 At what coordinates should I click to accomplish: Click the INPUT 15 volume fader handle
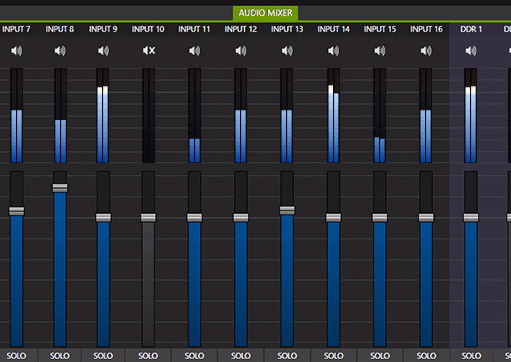pyautogui.click(x=380, y=218)
